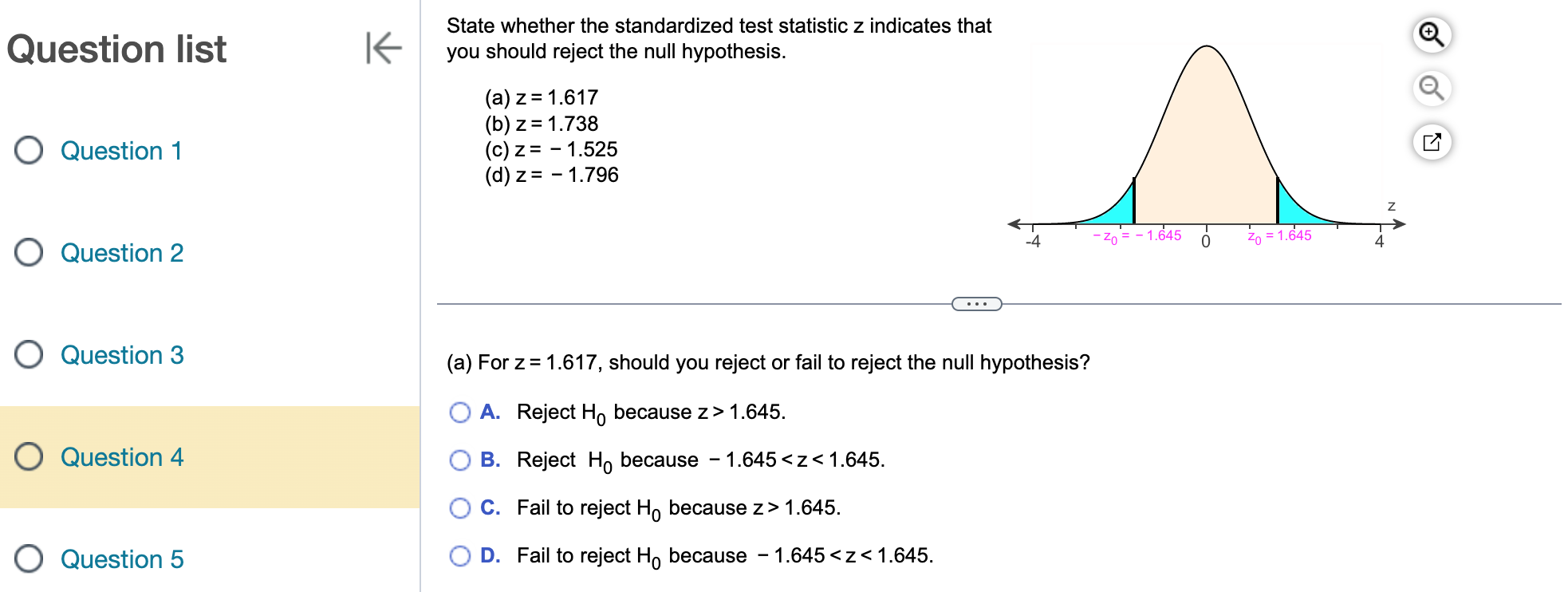Select answer choice A
1568x592 pixels.
click(x=460, y=412)
